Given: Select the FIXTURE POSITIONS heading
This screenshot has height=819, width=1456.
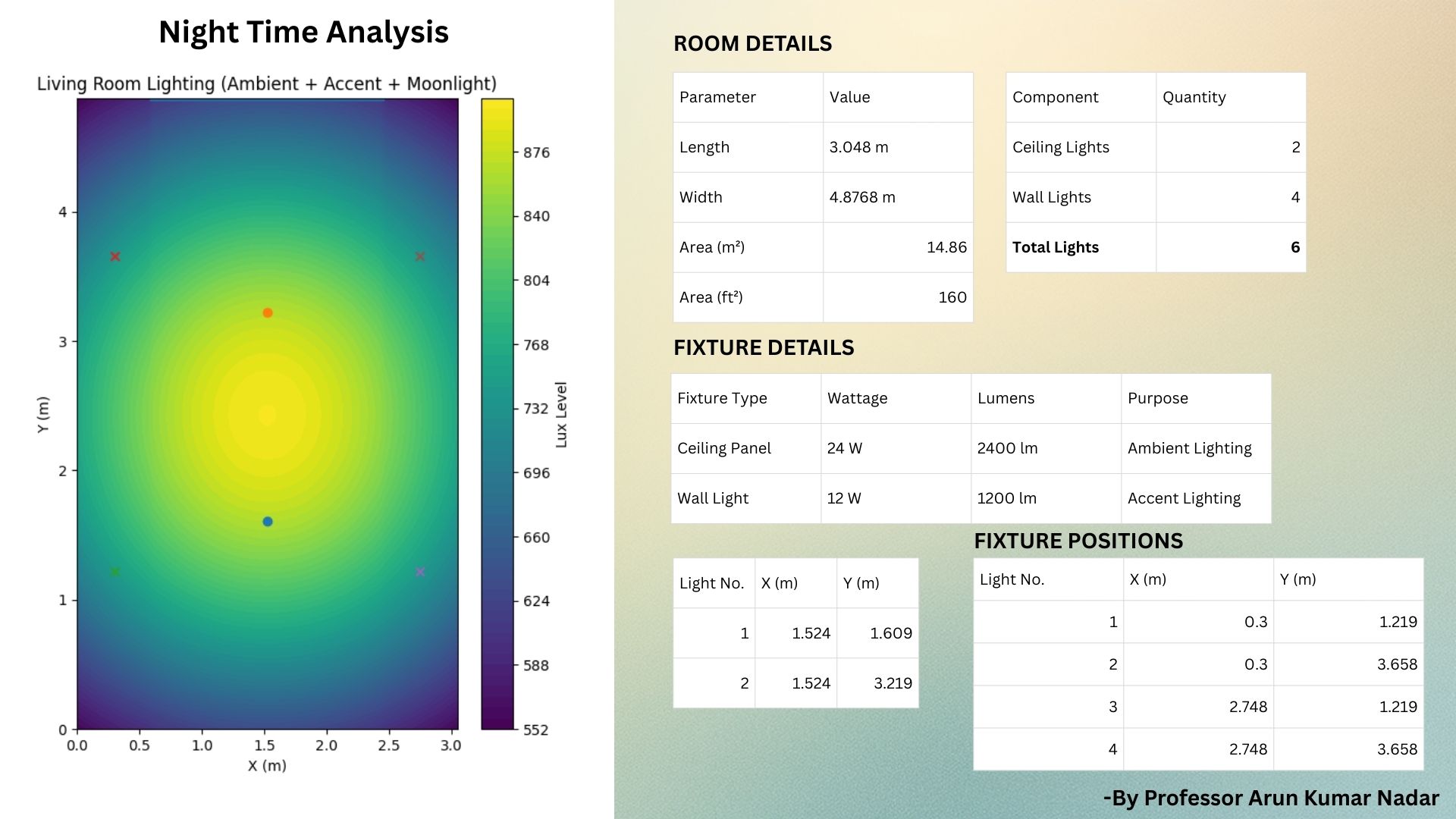Looking at the screenshot, I should coord(1078,541).
